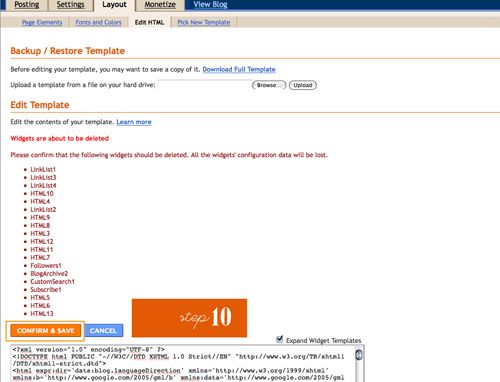Click 'Widgets are about to be deleted' warning
Screen dimensions: 500x382
(60, 138)
